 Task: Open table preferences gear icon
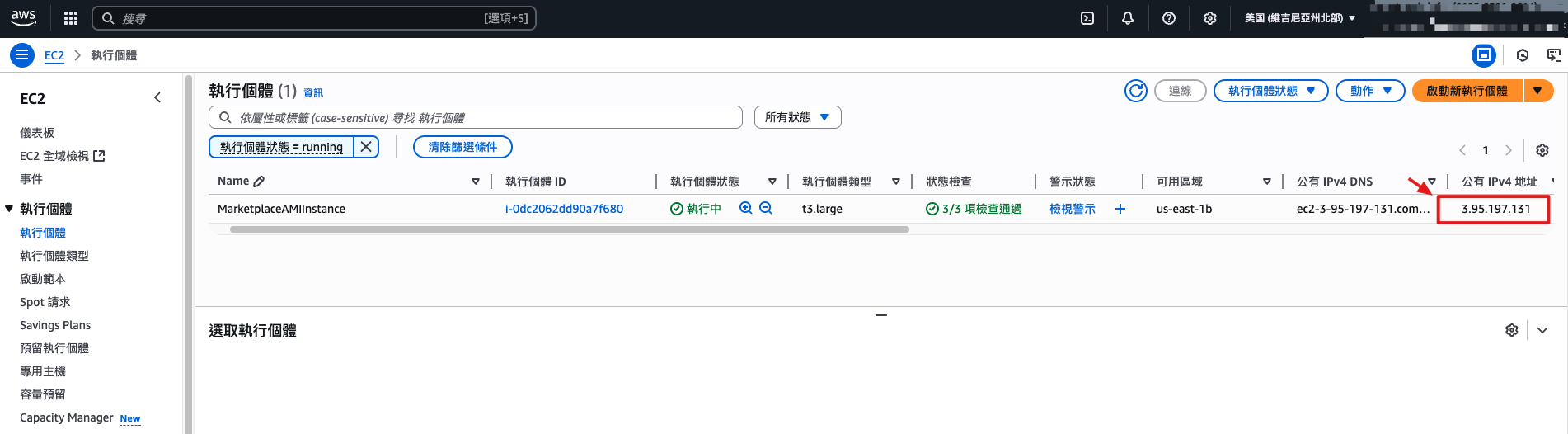(x=1542, y=150)
